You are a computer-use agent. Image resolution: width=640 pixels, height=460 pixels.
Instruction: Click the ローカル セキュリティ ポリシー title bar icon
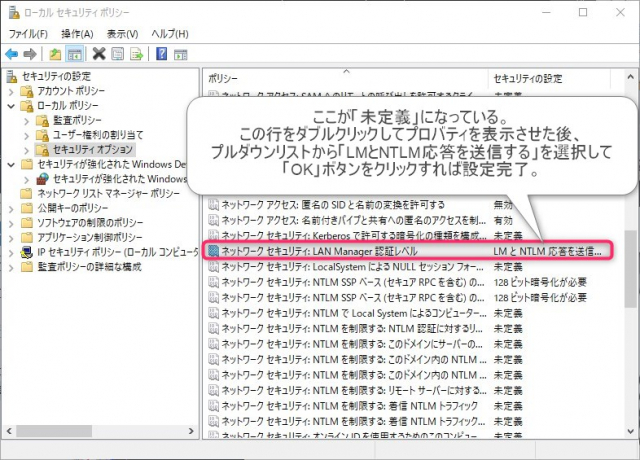(x=14, y=12)
